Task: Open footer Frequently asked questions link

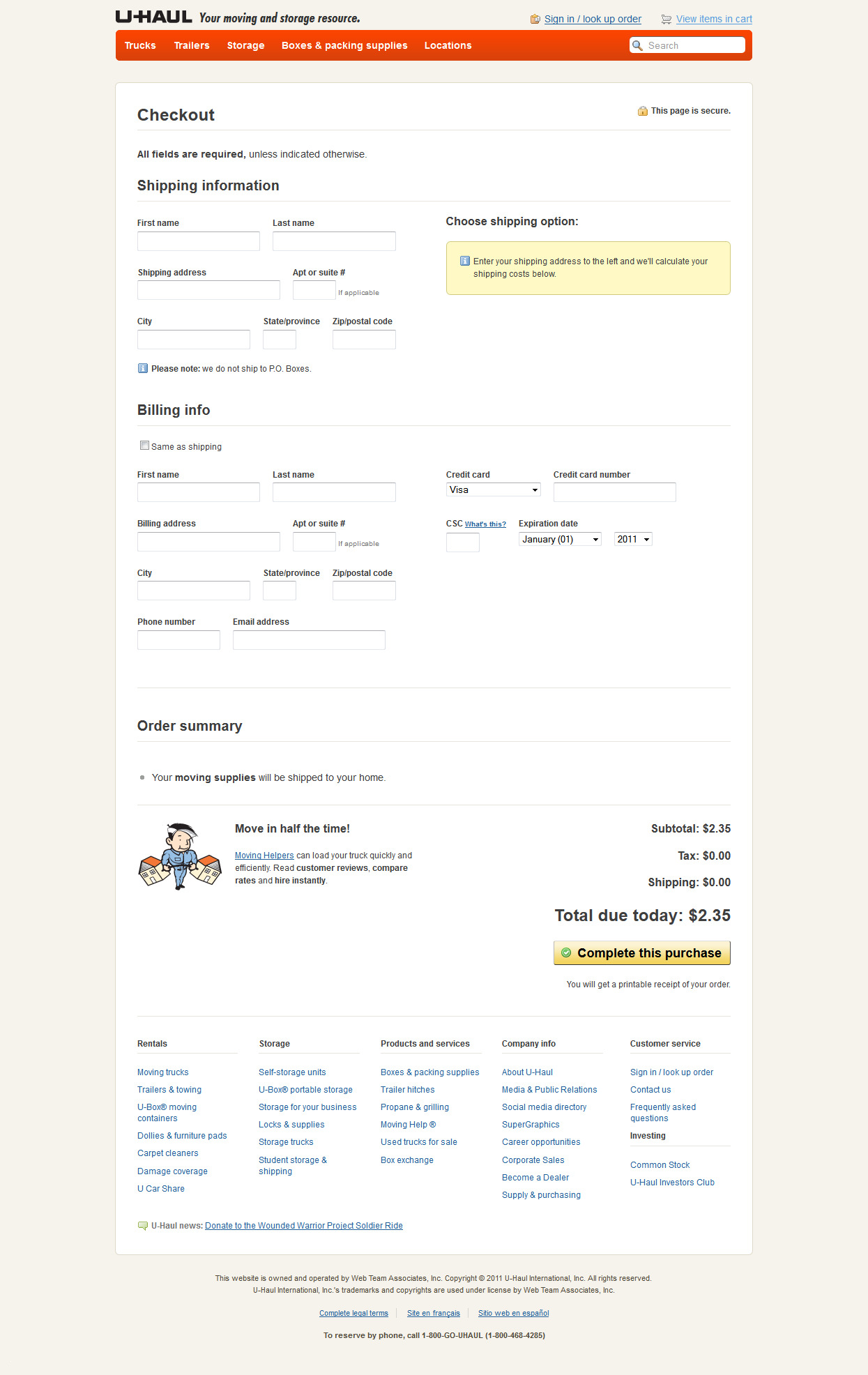Action: (x=663, y=1113)
